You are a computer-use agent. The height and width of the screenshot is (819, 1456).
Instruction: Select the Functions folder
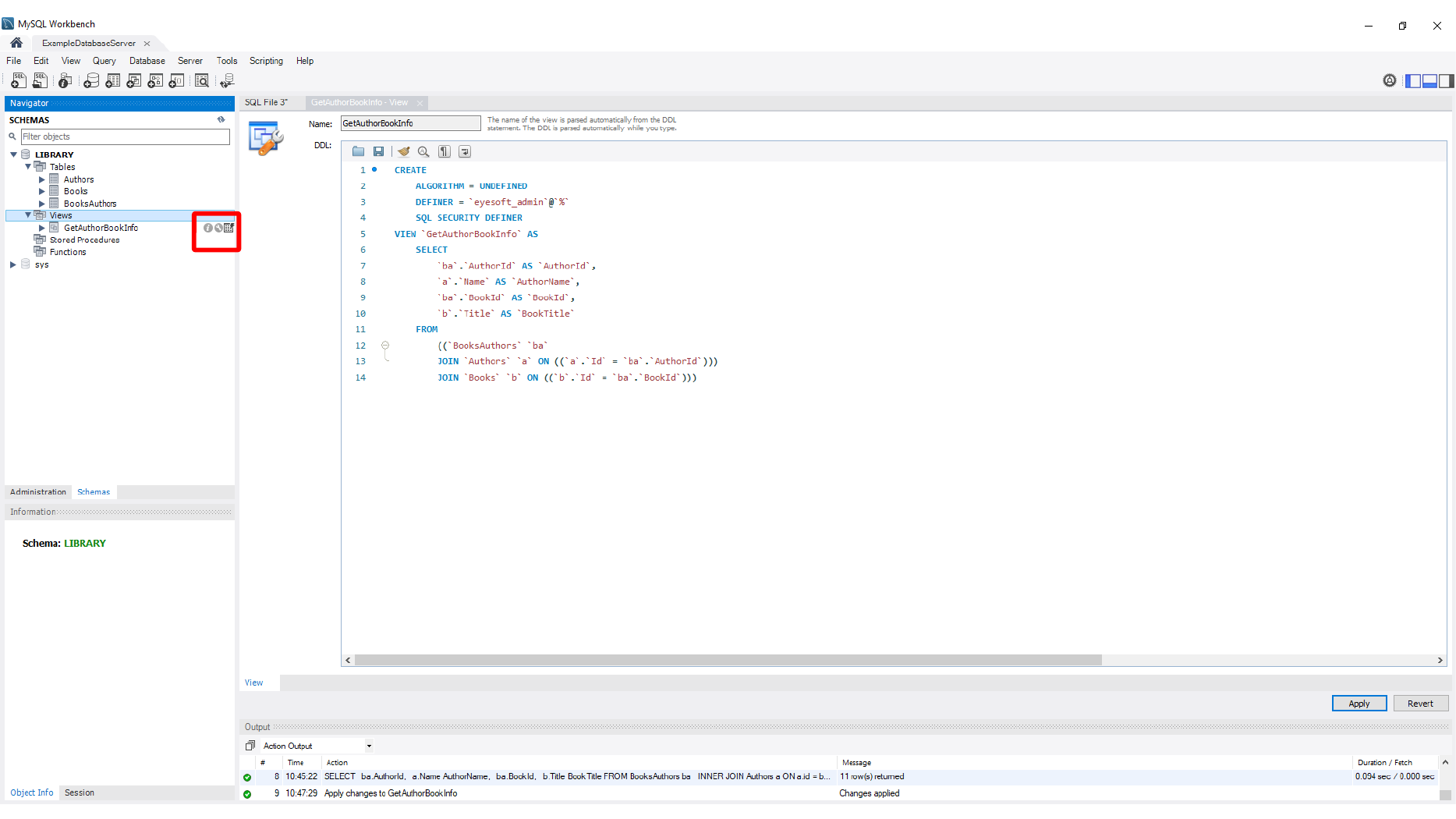68,252
